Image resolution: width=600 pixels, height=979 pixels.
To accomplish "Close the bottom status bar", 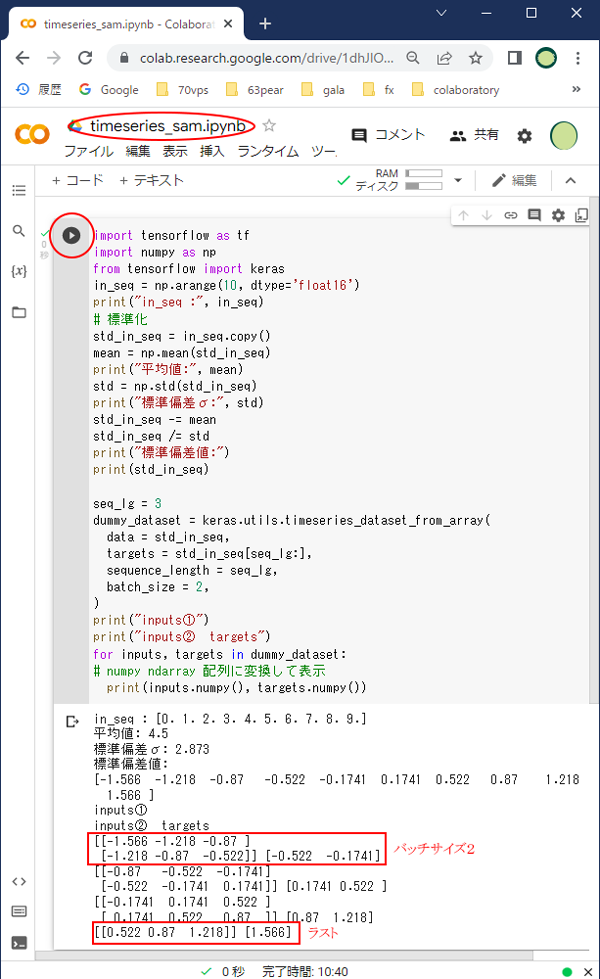I will point(588,972).
